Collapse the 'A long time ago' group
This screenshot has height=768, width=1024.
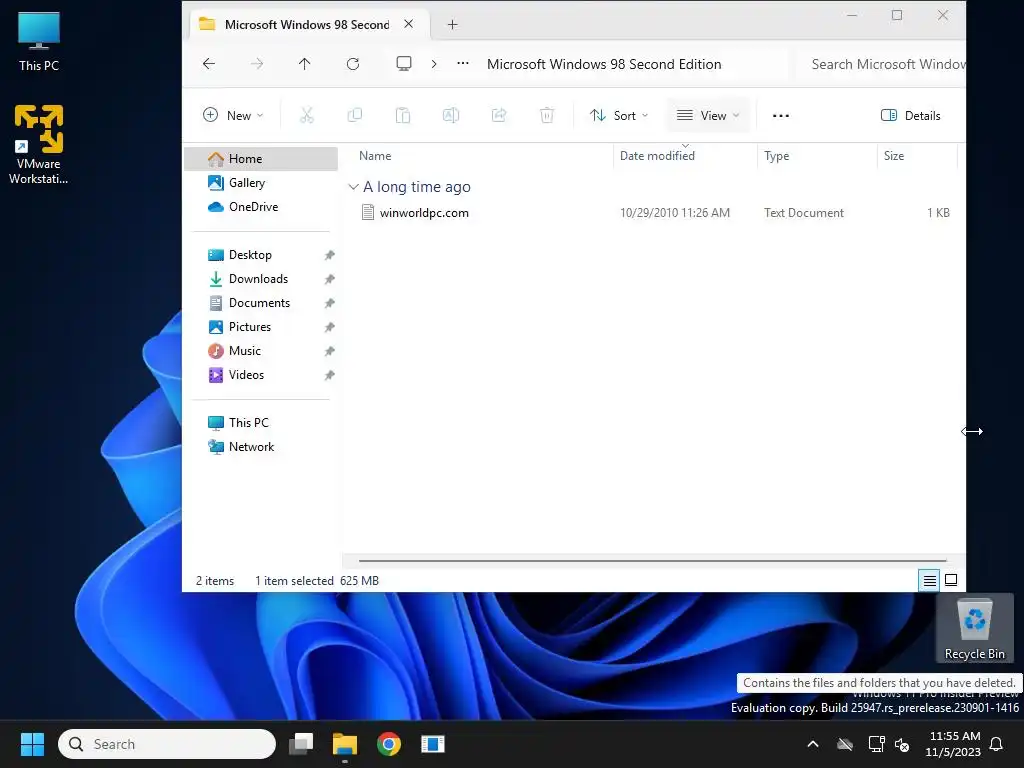pyautogui.click(x=353, y=187)
